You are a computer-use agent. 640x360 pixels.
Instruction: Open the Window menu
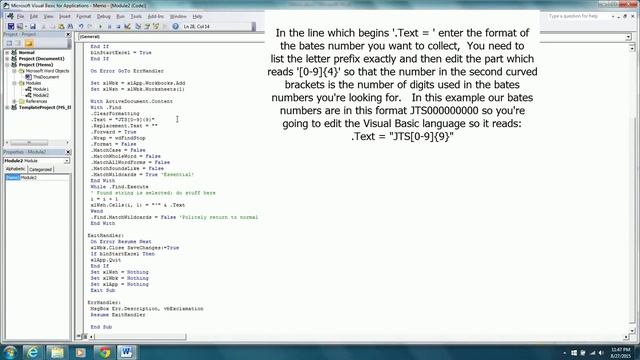pyautogui.click(x=178, y=16)
